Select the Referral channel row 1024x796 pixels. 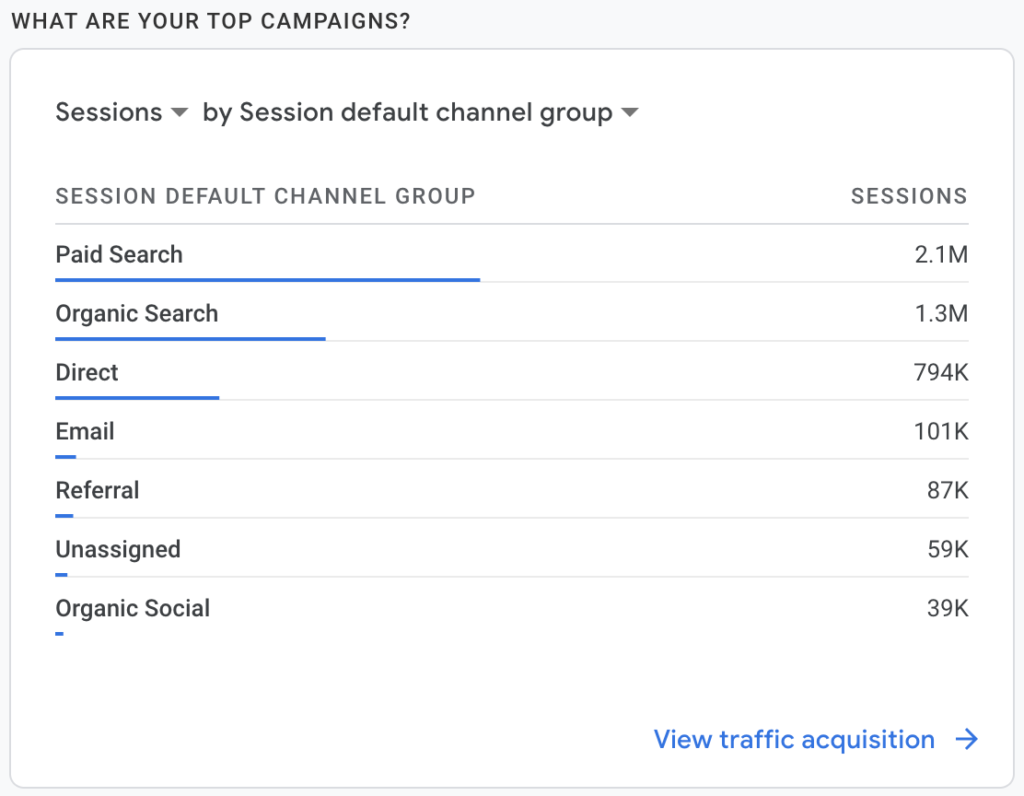click(511, 490)
